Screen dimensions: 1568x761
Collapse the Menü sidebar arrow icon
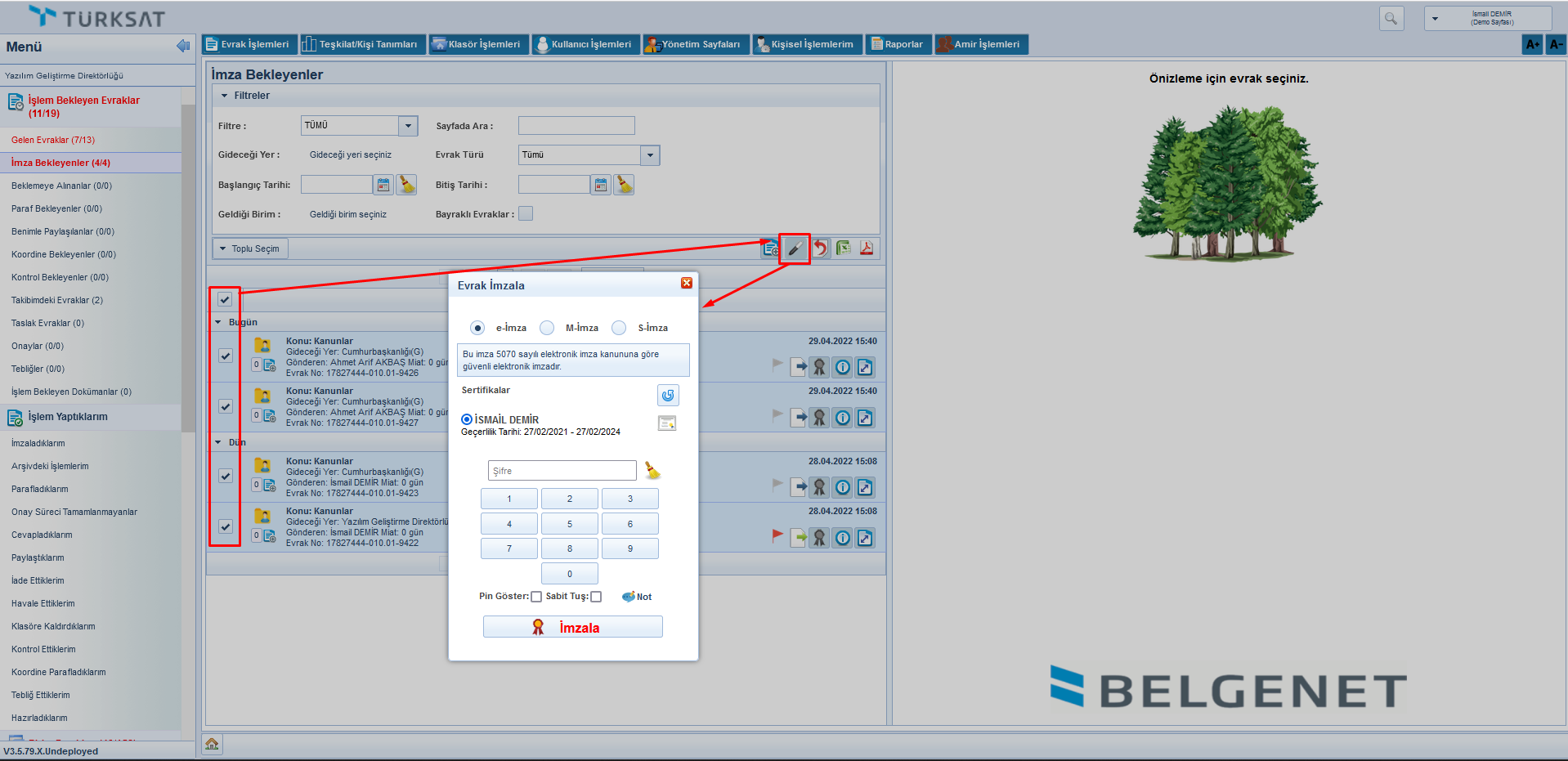click(x=183, y=47)
